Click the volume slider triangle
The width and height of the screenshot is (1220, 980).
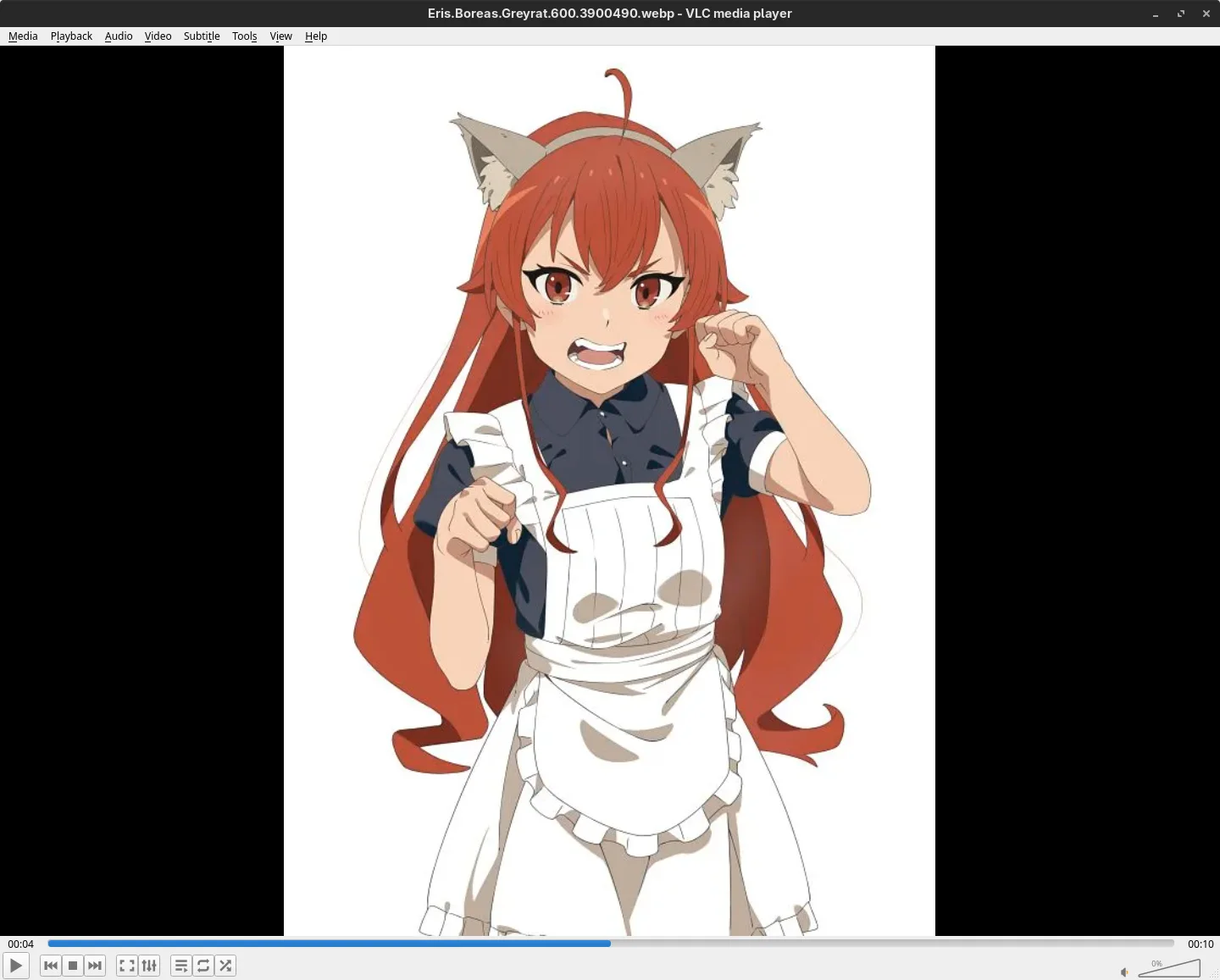(1173, 968)
